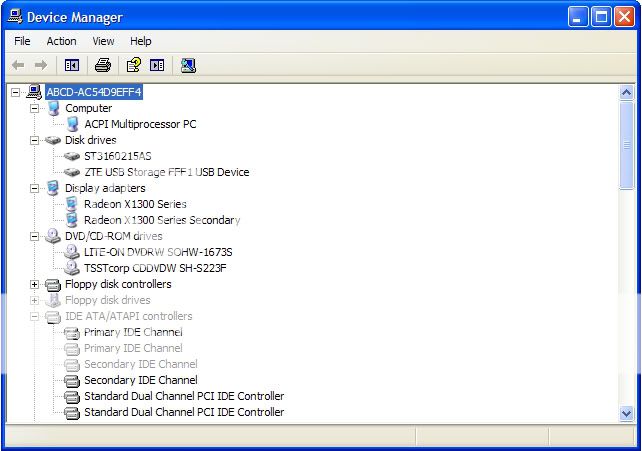
Task: Click the ACPI Multiprocessor PC device icon
Action: [72, 124]
